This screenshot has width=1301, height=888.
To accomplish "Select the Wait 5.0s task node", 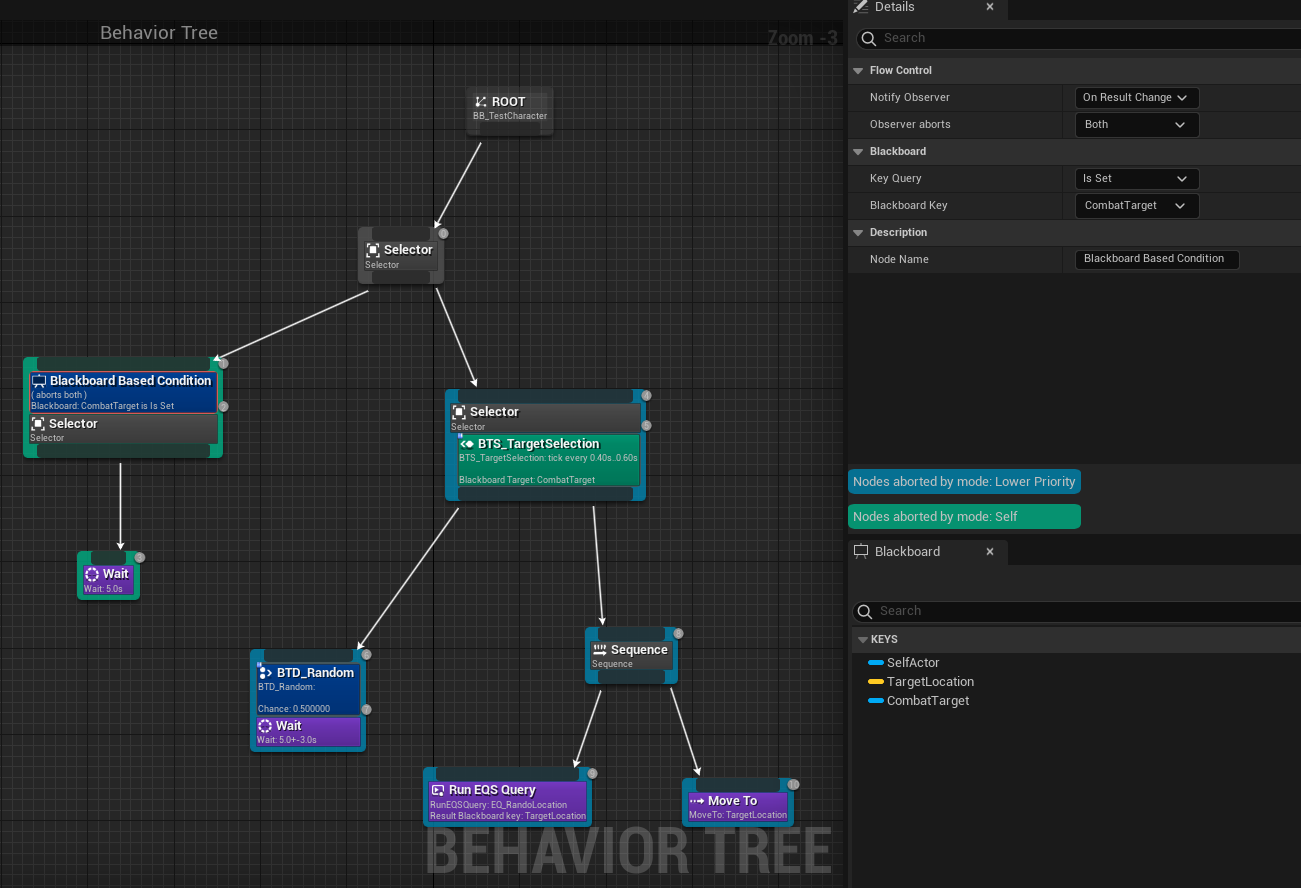I will [x=108, y=580].
